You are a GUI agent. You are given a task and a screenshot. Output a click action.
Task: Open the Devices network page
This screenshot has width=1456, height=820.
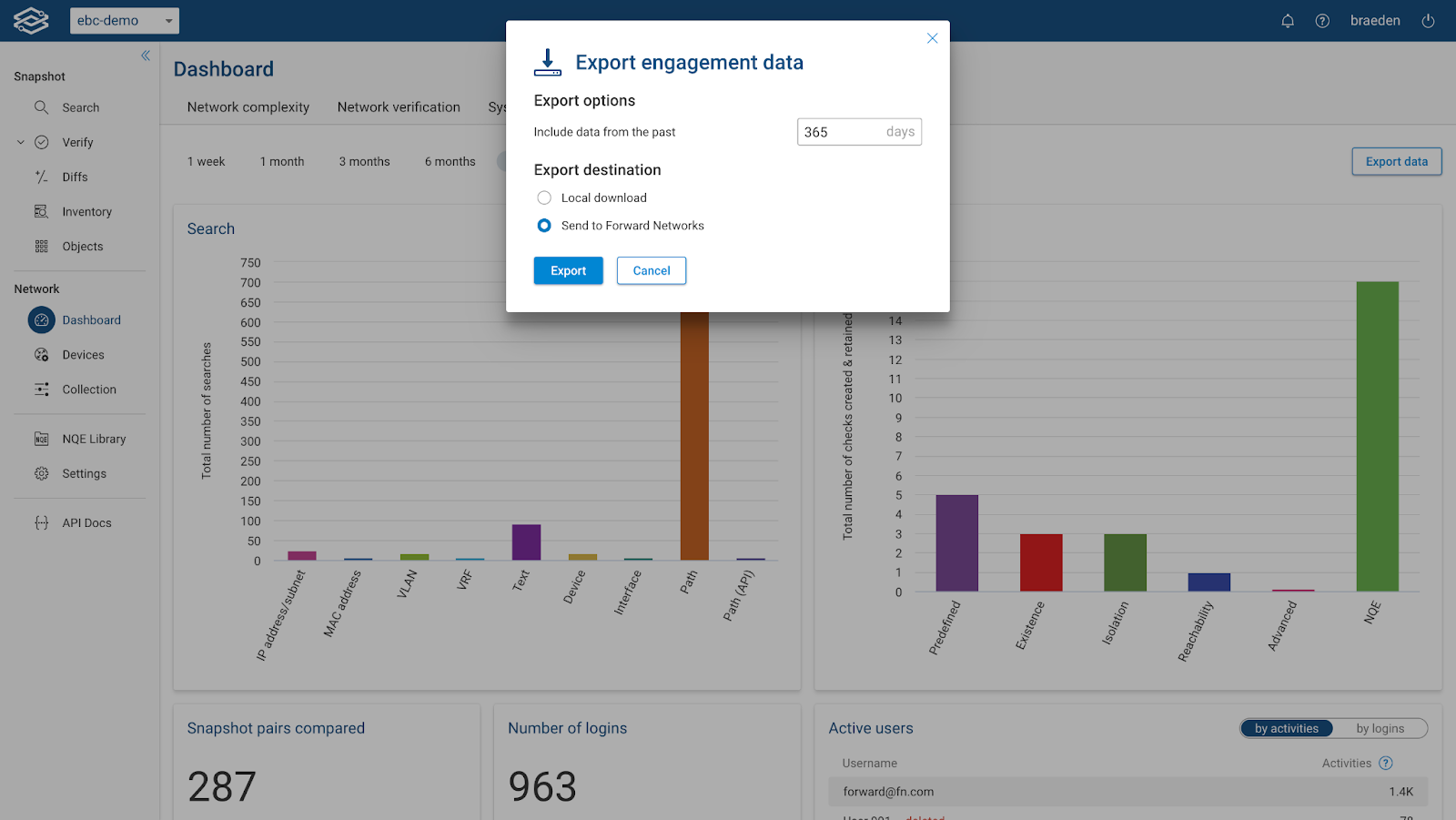[82, 354]
